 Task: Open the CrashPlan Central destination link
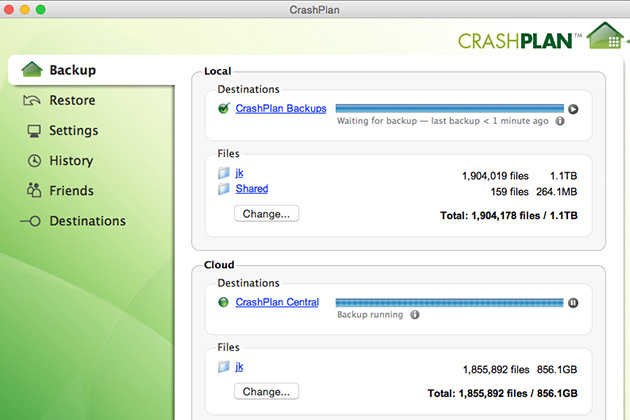coord(277,302)
